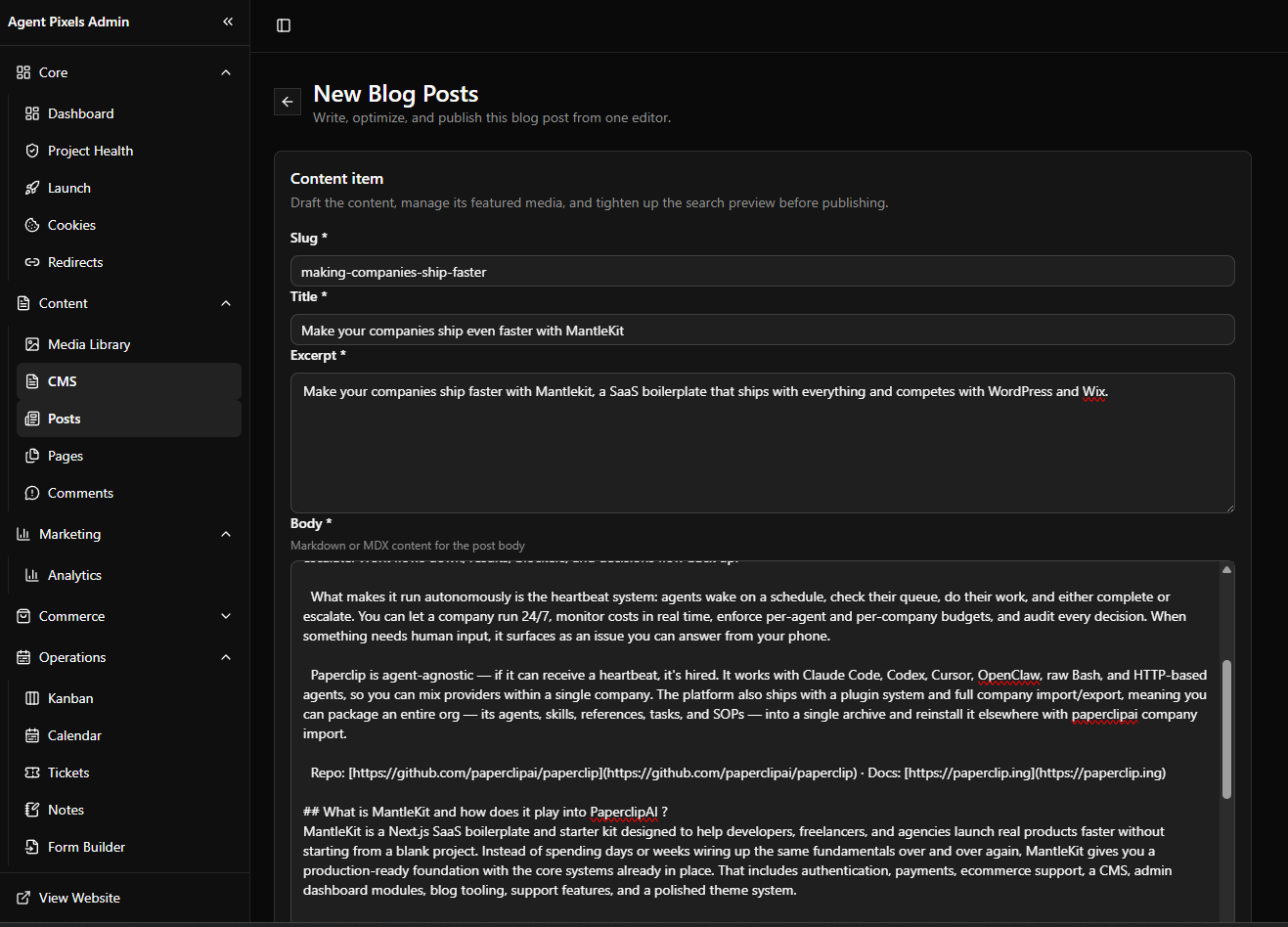Collapse the Agent Pixels Admin sidebar
The image size is (1288, 927).
228,22
